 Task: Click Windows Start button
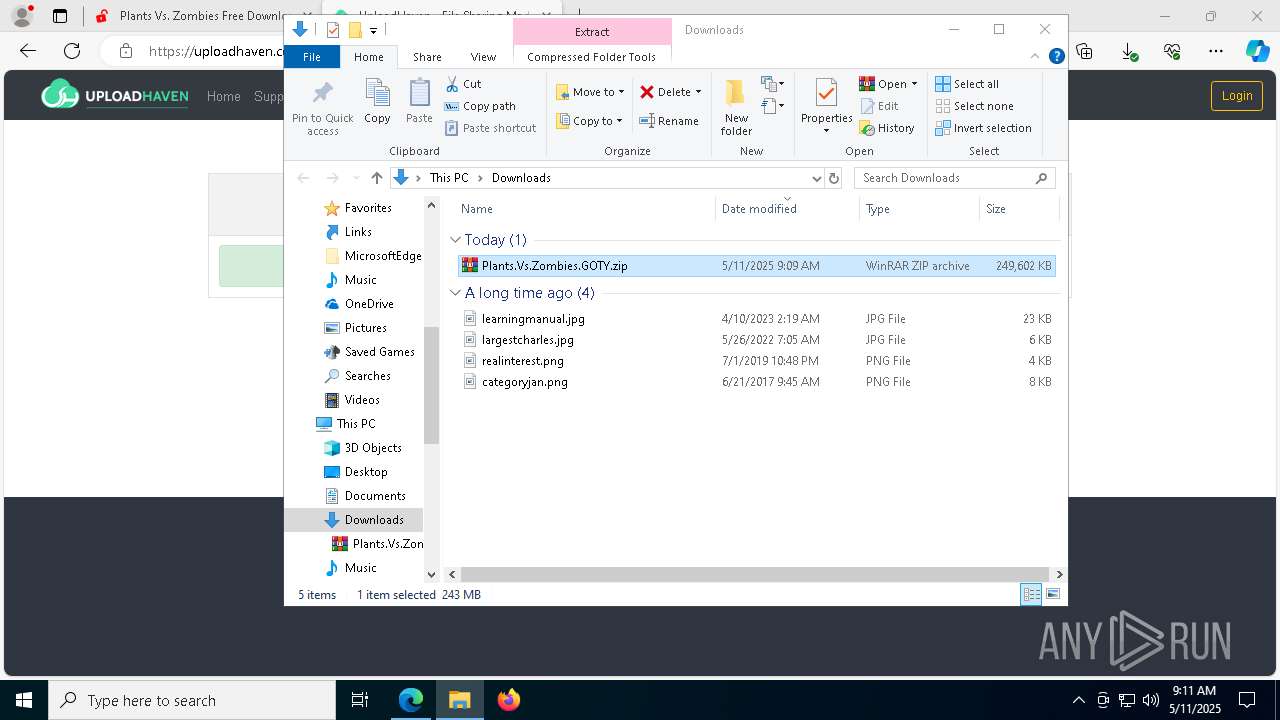coord(24,700)
